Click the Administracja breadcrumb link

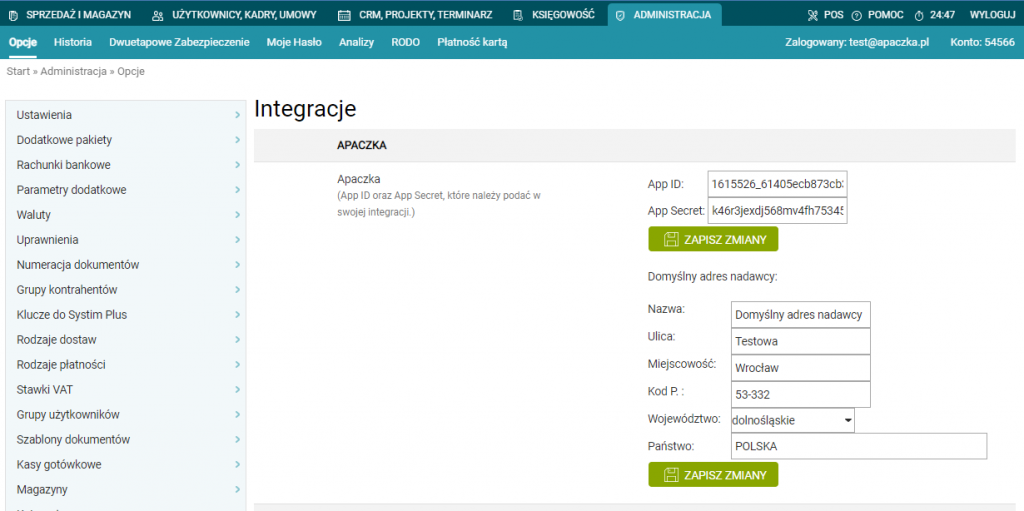coord(73,72)
